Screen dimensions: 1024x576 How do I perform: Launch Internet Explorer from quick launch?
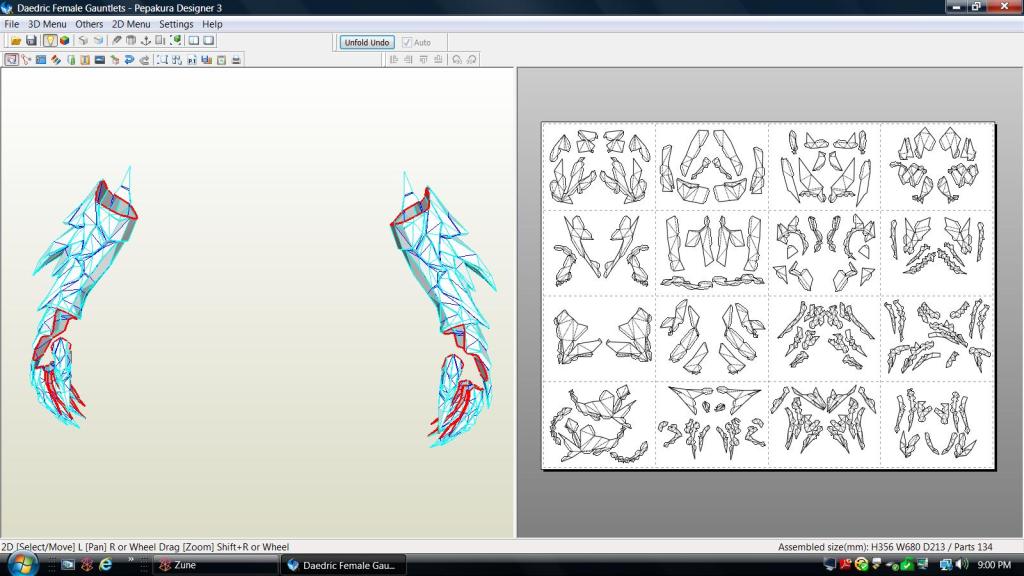click(x=105, y=565)
